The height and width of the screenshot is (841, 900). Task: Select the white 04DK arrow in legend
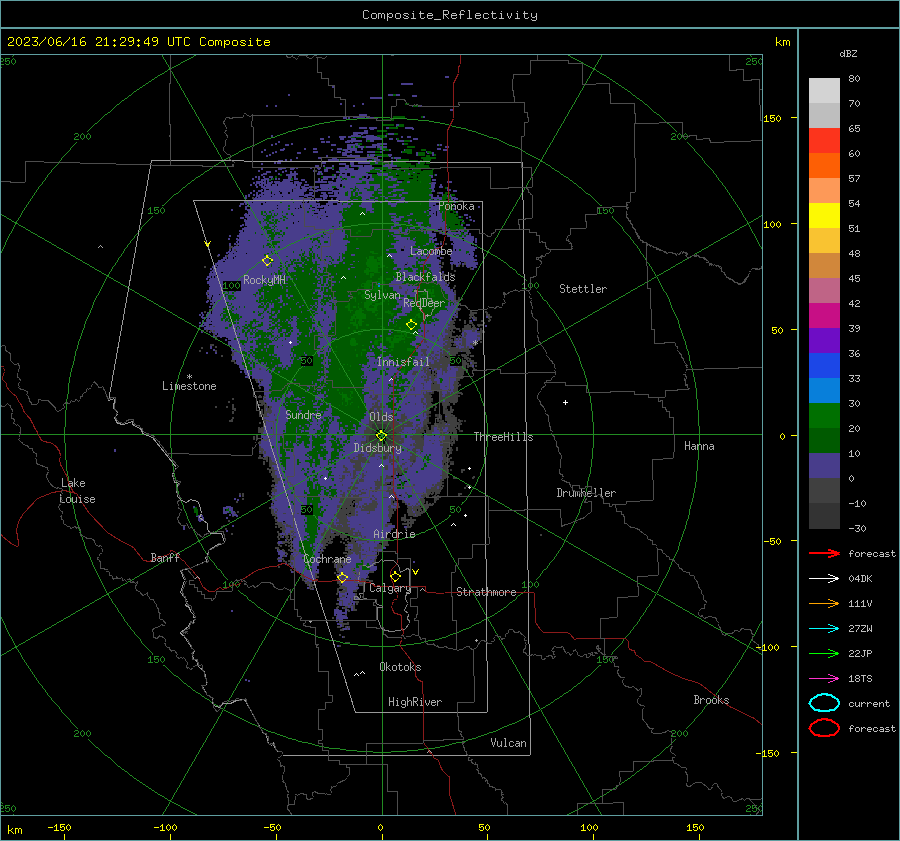[x=824, y=578]
